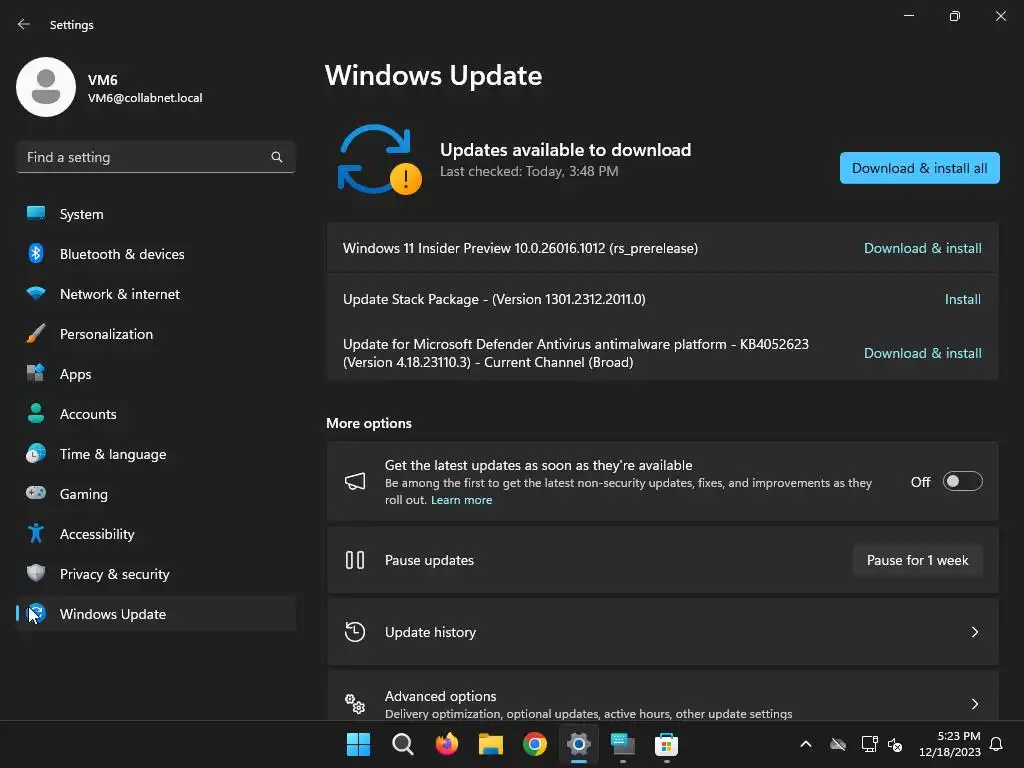Click the network display icon in system tray
Image resolution: width=1024 pixels, height=768 pixels.
tap(869, 744)
